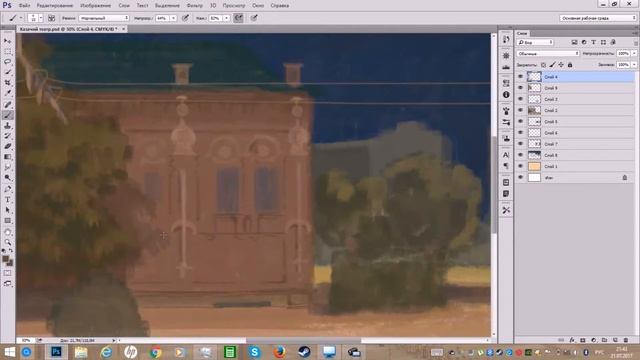Click the create new layer icon
Screen dimensions: 640x360
coord(615,340)
